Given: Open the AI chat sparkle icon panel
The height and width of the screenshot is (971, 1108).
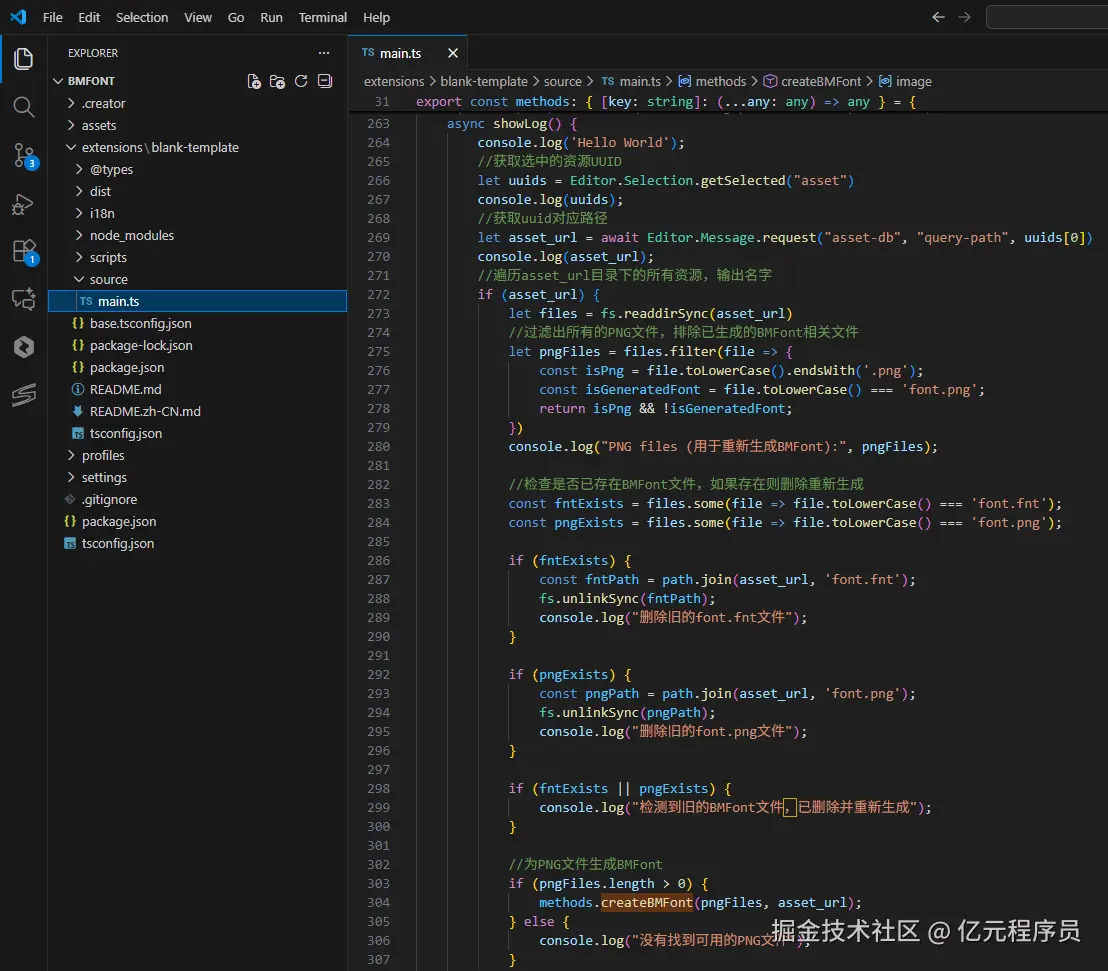Looking at the screenshot, I should point(23,299).
